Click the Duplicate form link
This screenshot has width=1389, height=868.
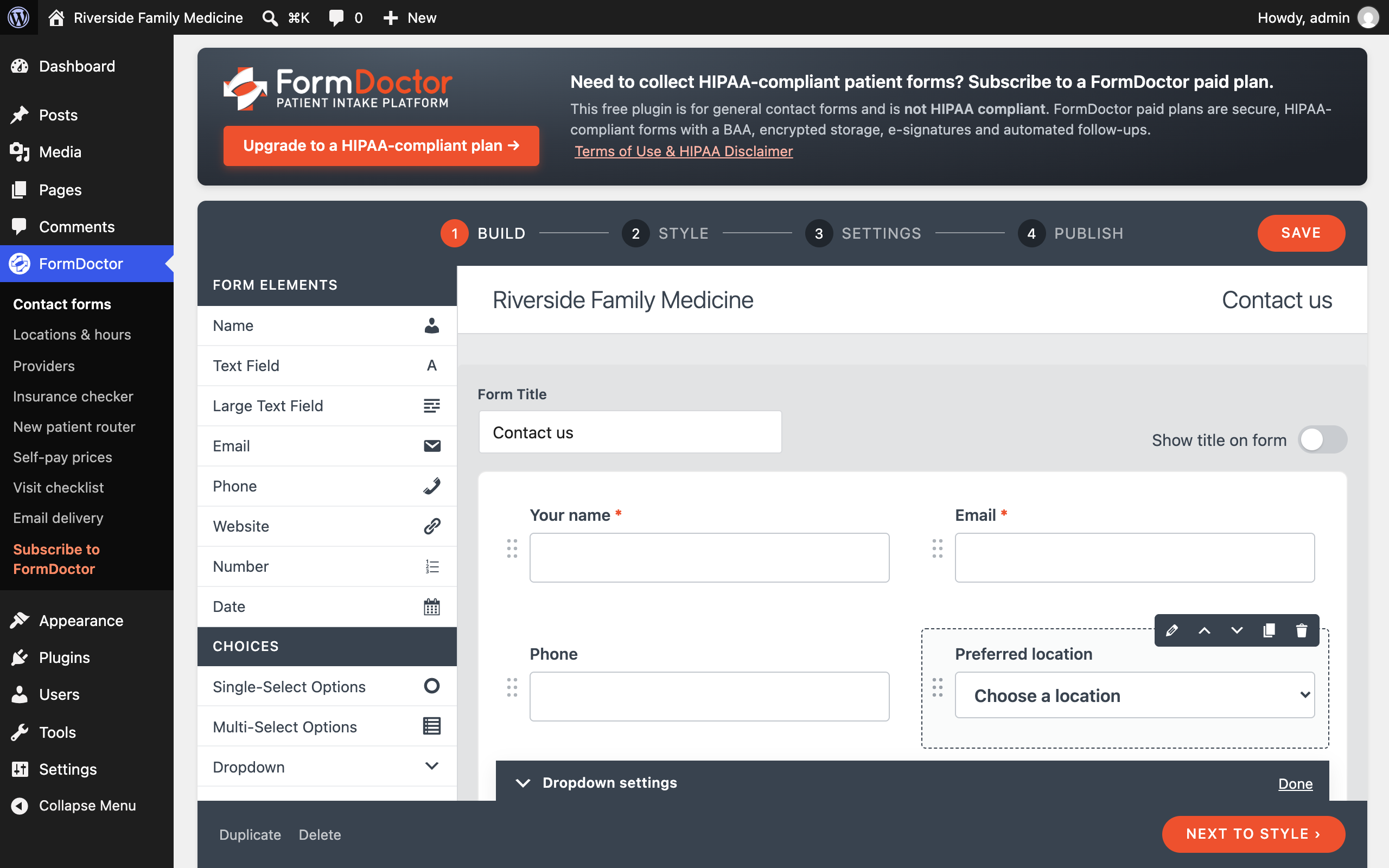point(250,835)
